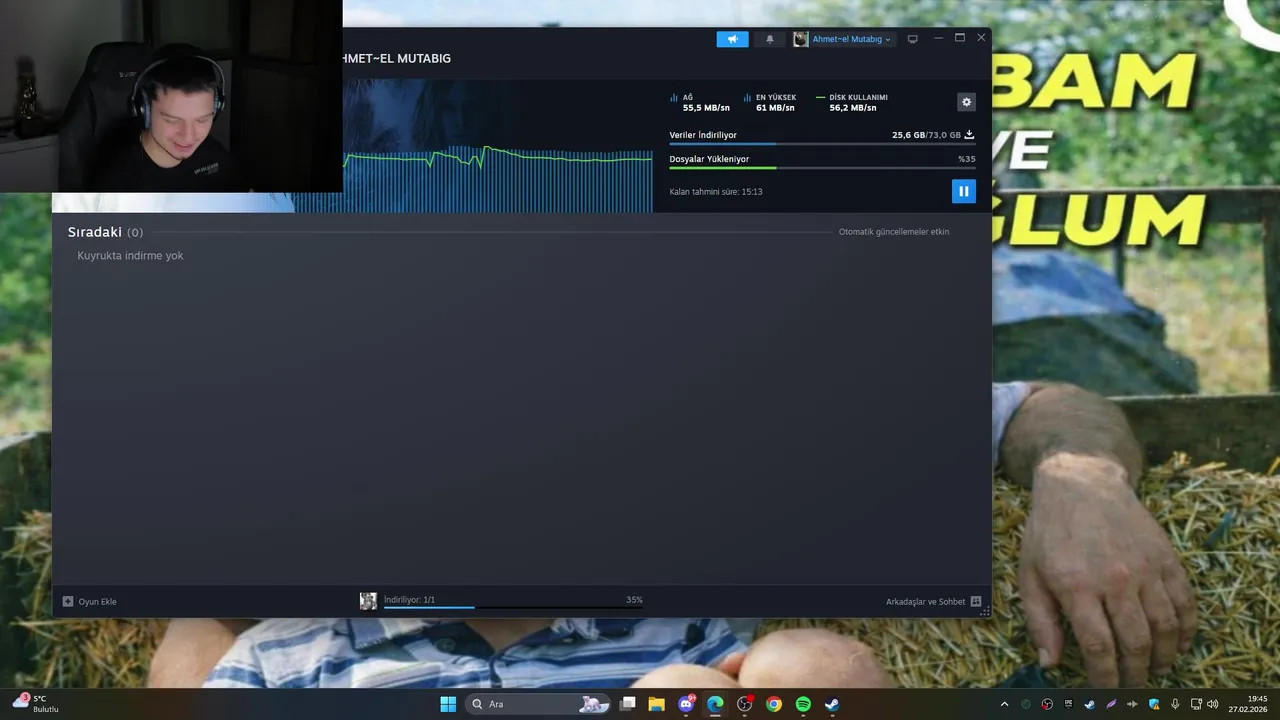The width and height of the screenshot is (1280, 720).
Task: Open the volume speaker tray icon
Action: pos(1212,704)
